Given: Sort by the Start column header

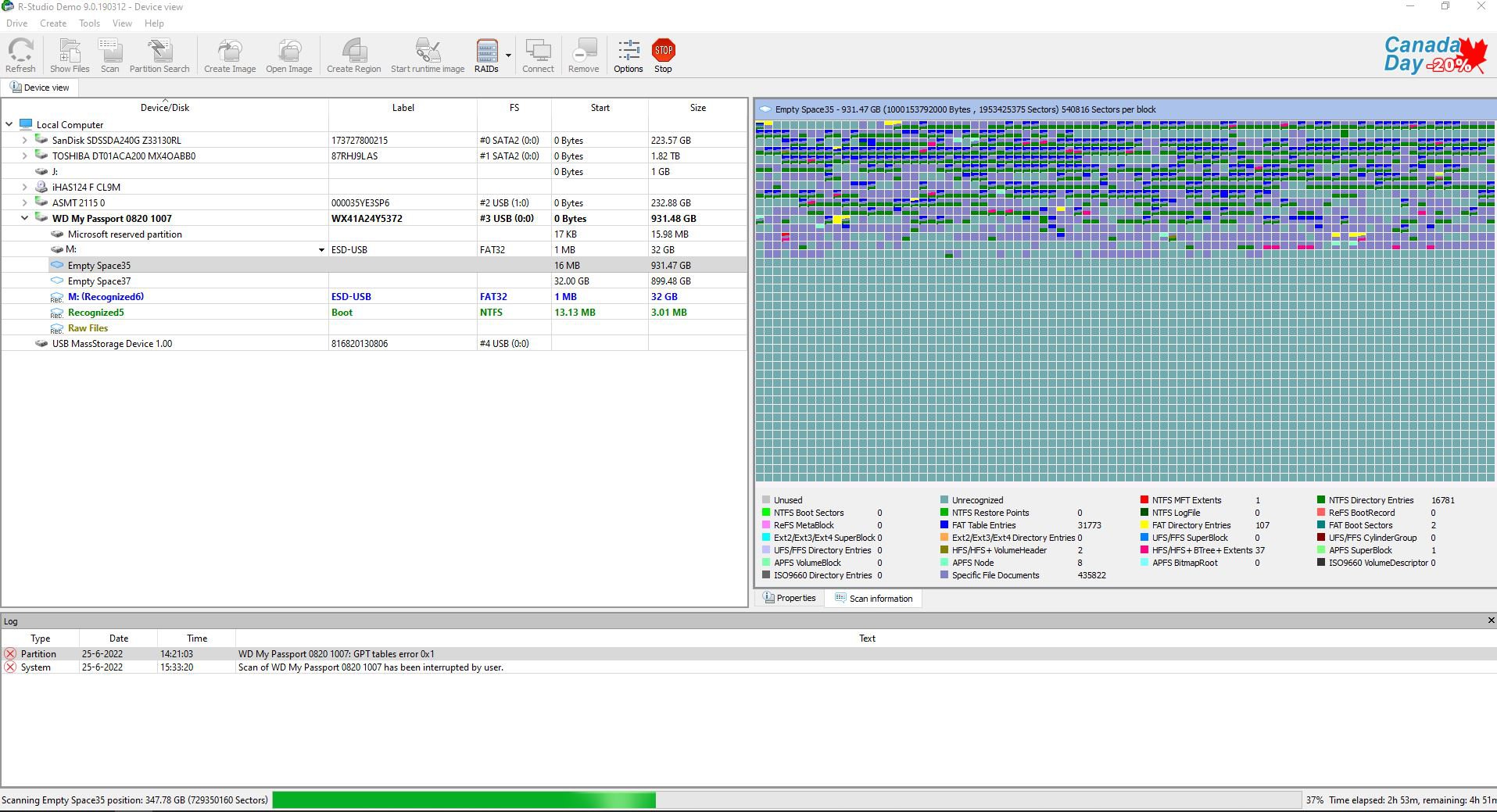Looking at the screenshot, I should [600, 108].
